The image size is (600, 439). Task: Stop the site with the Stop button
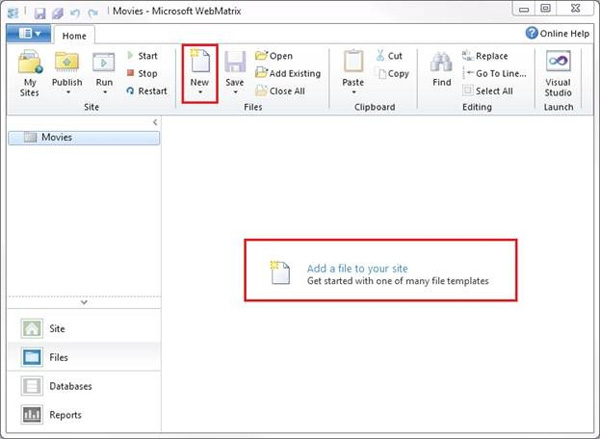tap(142, 73)
